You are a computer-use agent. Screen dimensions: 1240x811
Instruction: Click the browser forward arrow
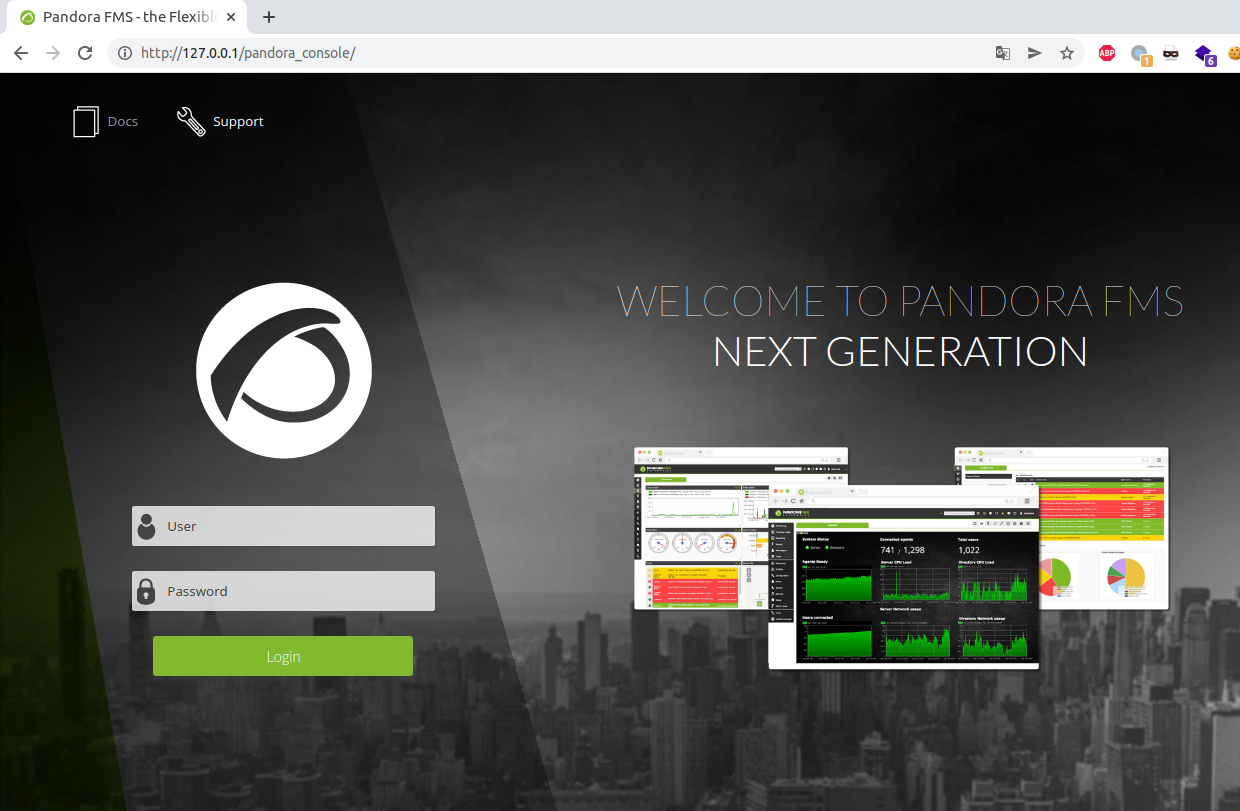pos(53,53)
